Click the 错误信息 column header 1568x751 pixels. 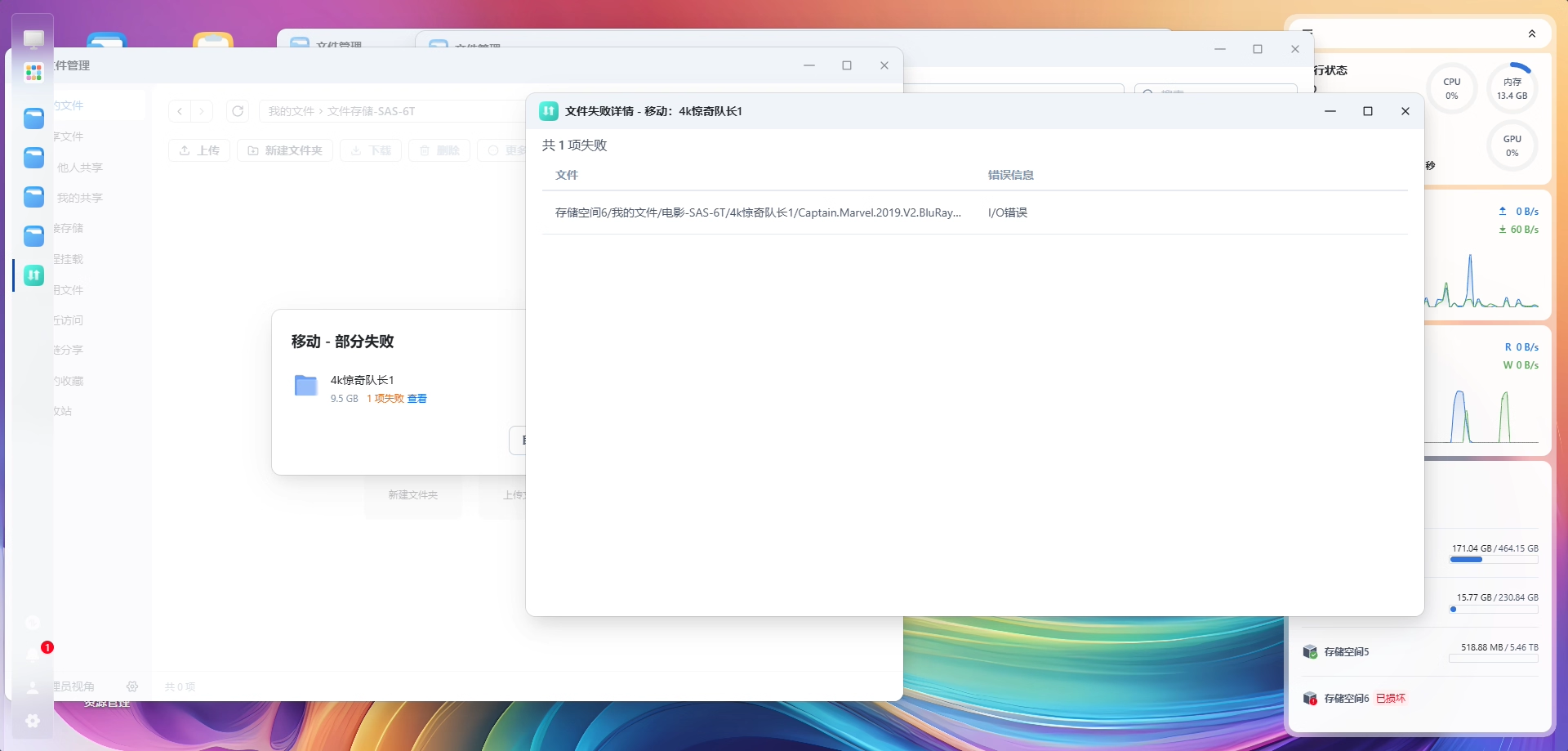pos(1010,175)
